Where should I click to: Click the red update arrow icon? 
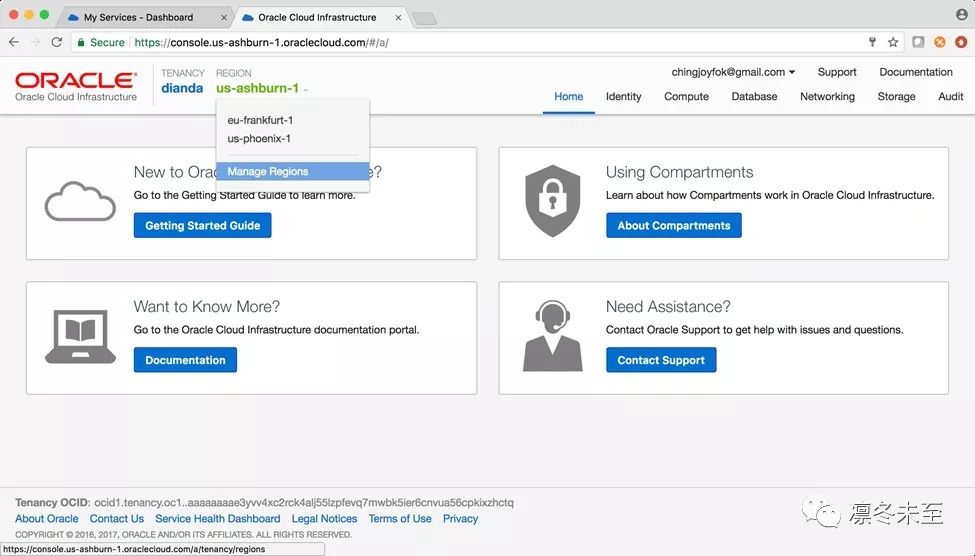[961, 42]
